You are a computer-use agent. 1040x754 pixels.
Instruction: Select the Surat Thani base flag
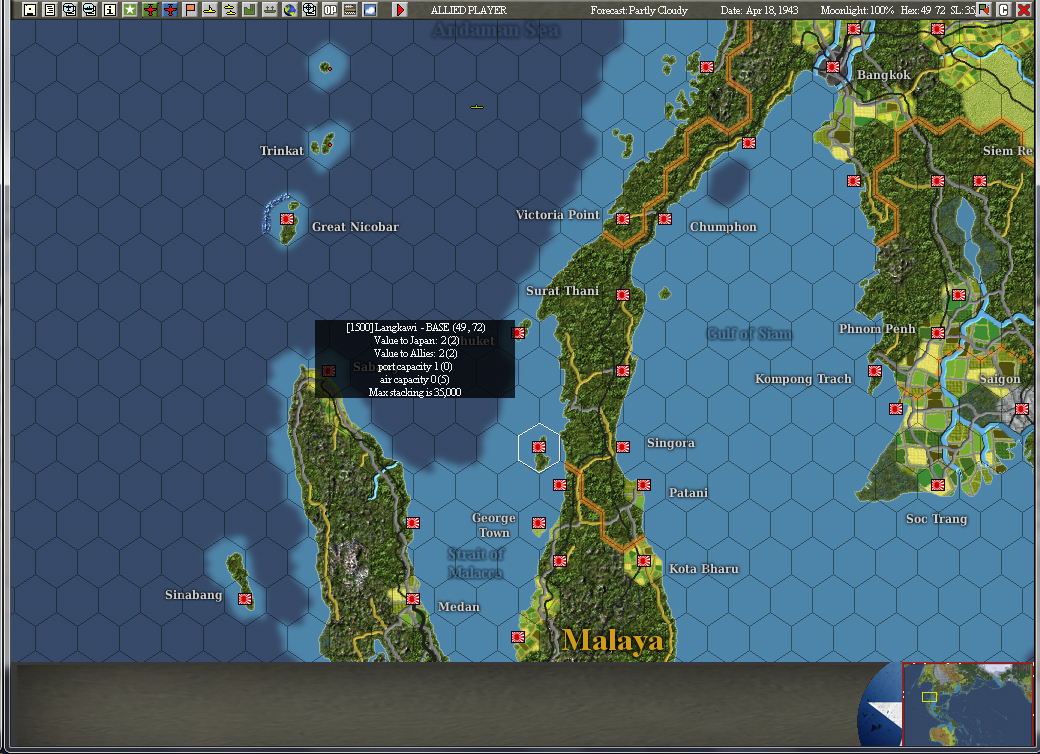pyautogui.click(x=623, y=295)
